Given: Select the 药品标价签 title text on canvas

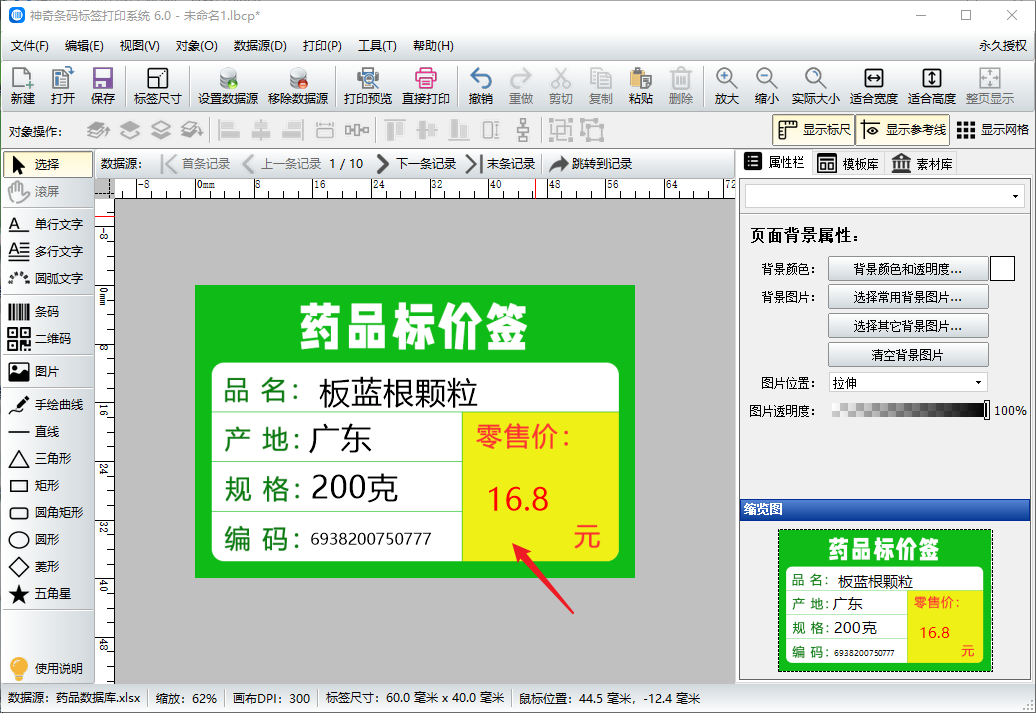Looking at the screenshot, I should [414, 326].
